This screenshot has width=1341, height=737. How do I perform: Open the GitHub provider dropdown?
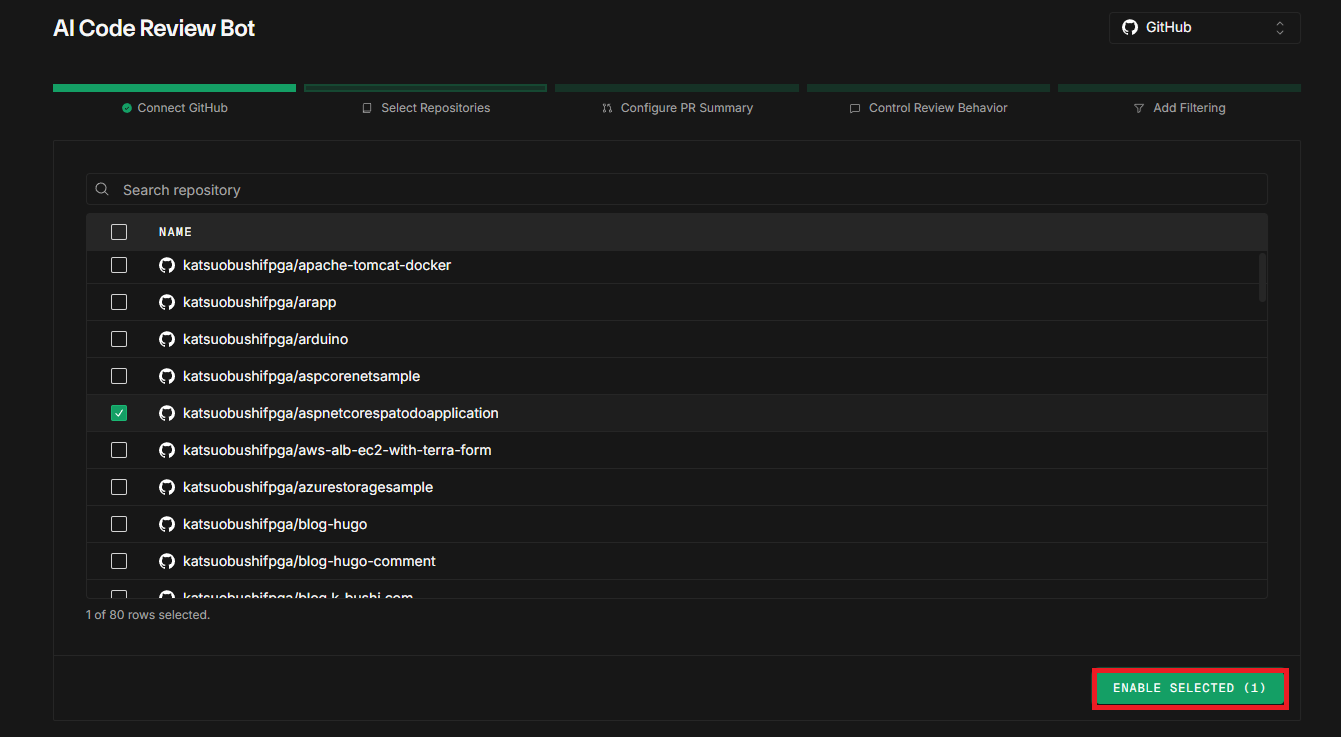click(1204, 28)
